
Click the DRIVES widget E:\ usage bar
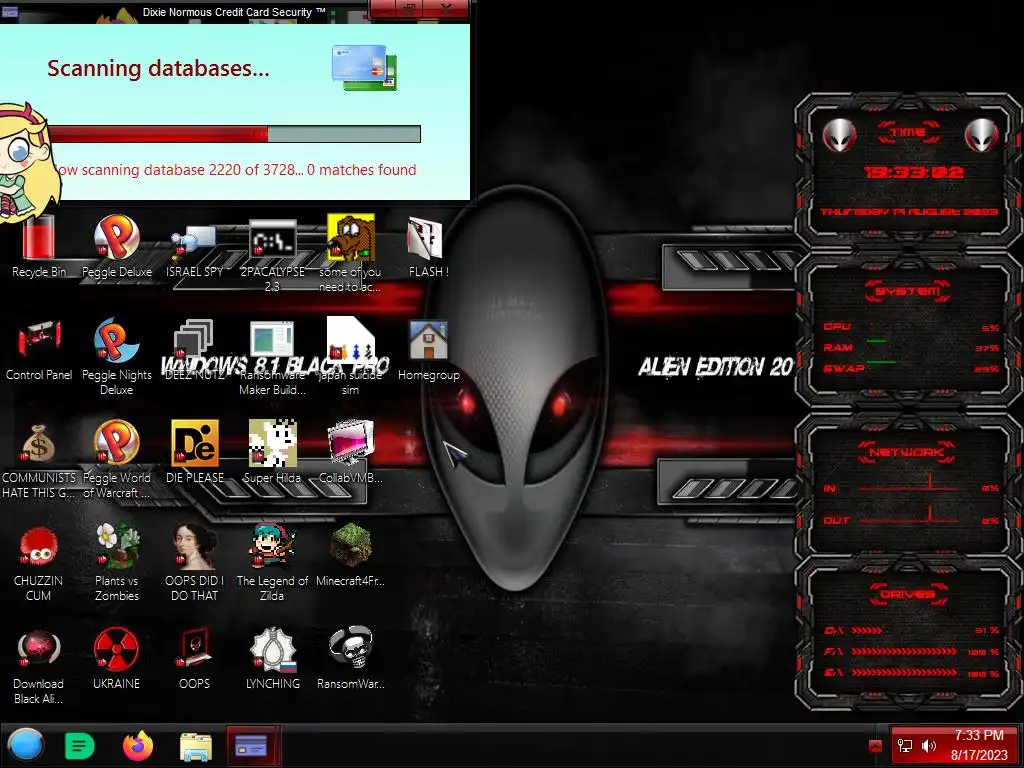click(x=904, y=672)
